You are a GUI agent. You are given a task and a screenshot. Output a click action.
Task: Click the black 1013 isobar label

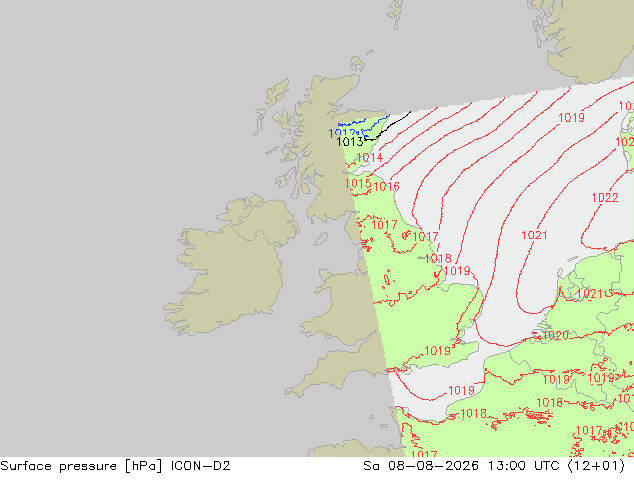click(x=350, y=142)
